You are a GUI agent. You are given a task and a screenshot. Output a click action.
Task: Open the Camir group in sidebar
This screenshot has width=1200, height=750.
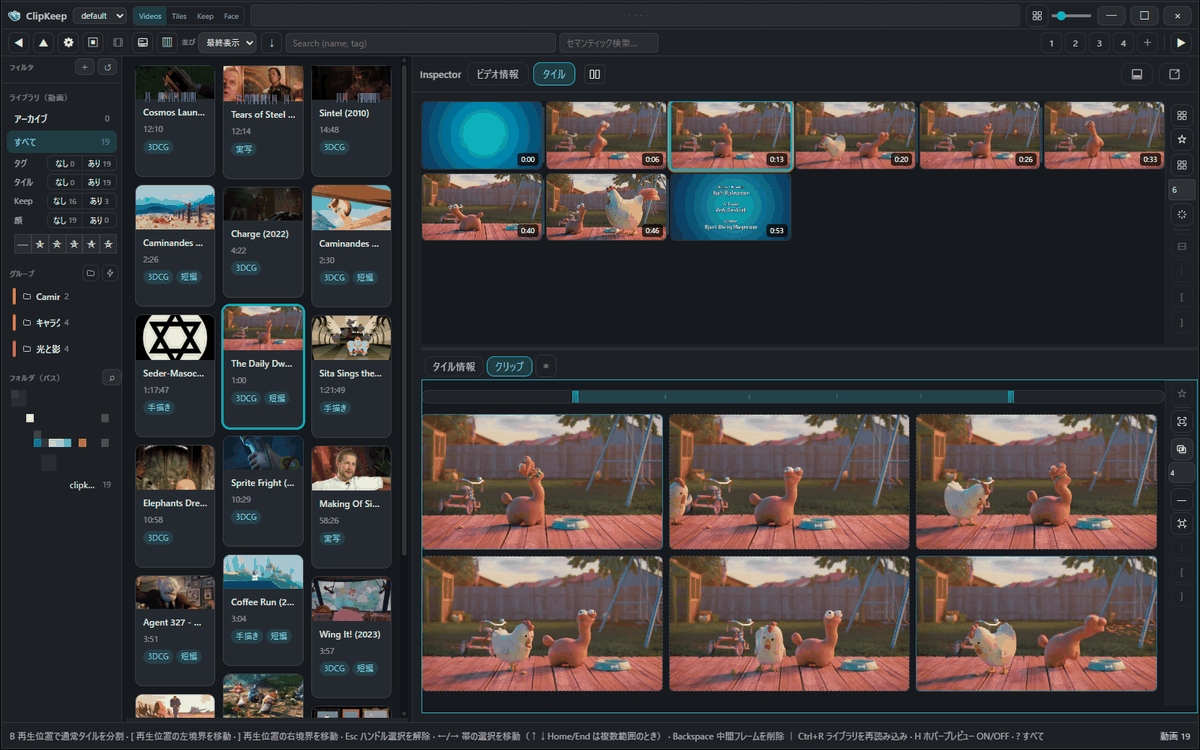click(60, 297)
